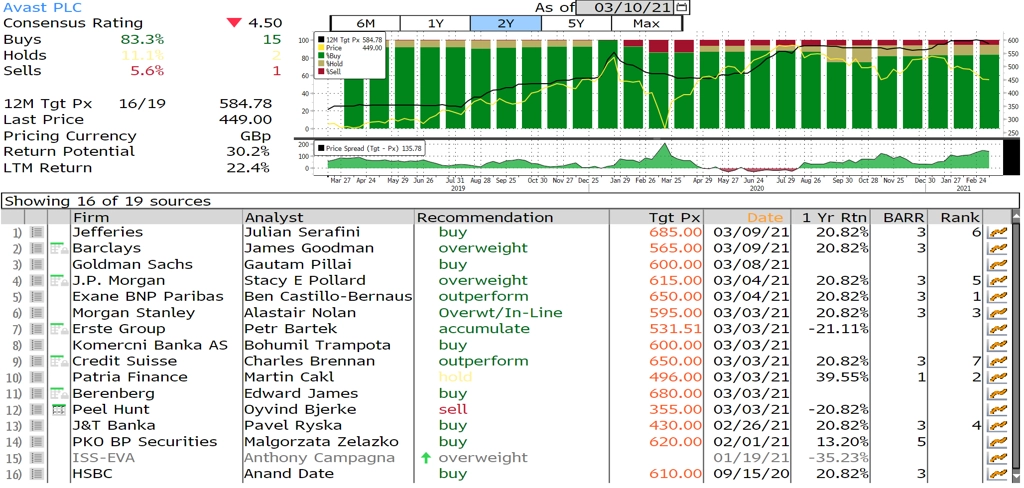Switch chart range to 1Y

pos(436,23)
